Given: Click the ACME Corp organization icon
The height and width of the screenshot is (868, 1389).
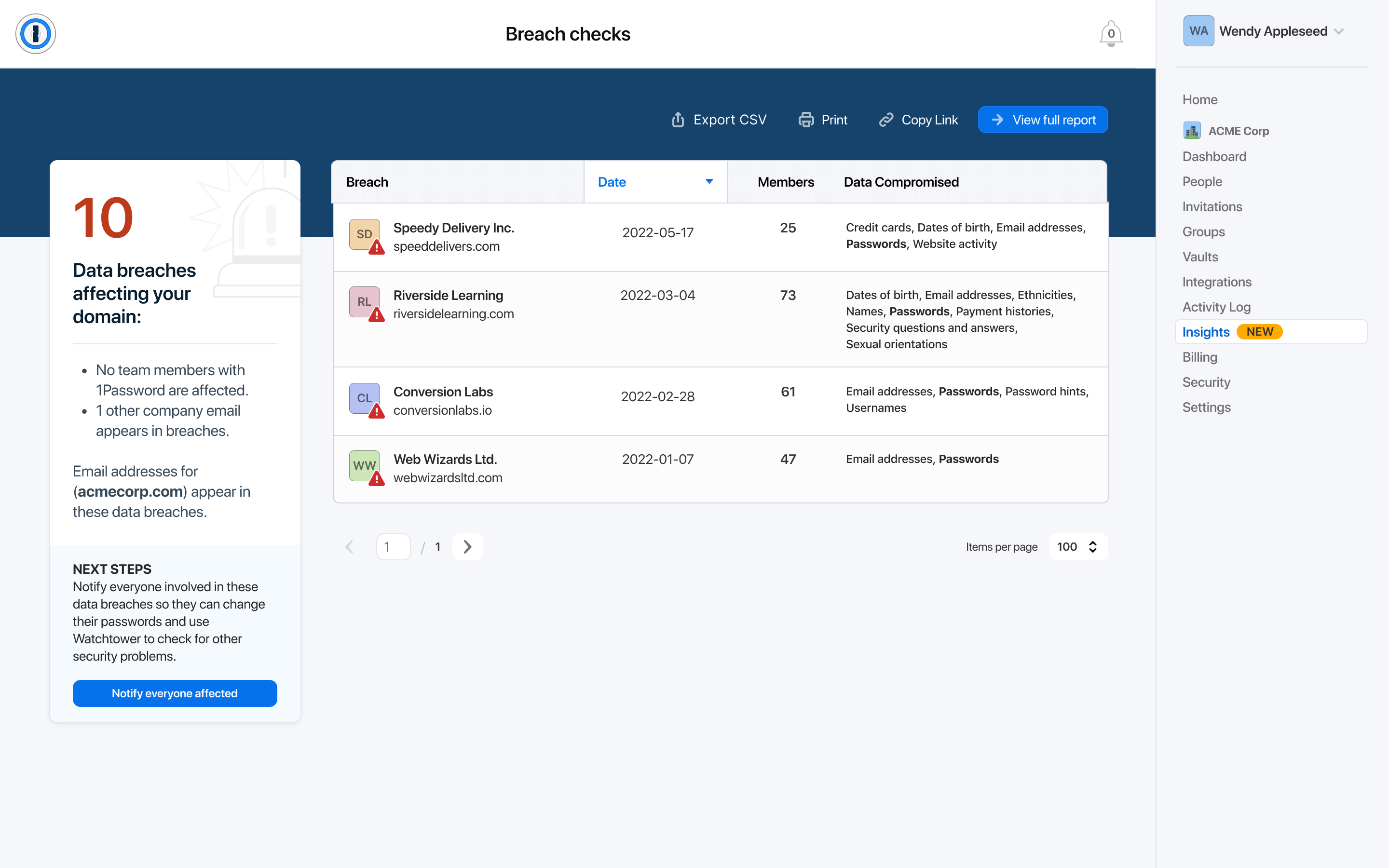Looking at the screenshot, I should click(x=1192, y=130).
